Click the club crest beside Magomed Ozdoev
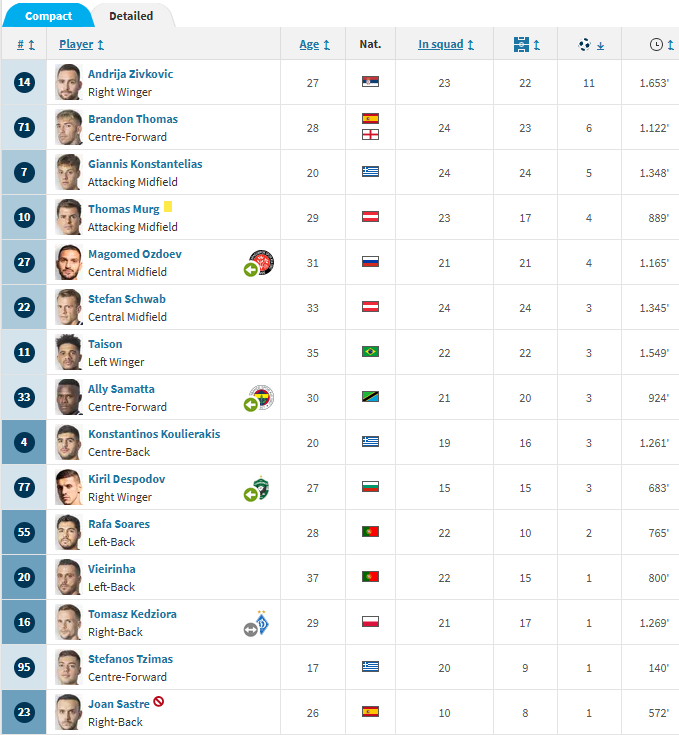 point(262,264)
